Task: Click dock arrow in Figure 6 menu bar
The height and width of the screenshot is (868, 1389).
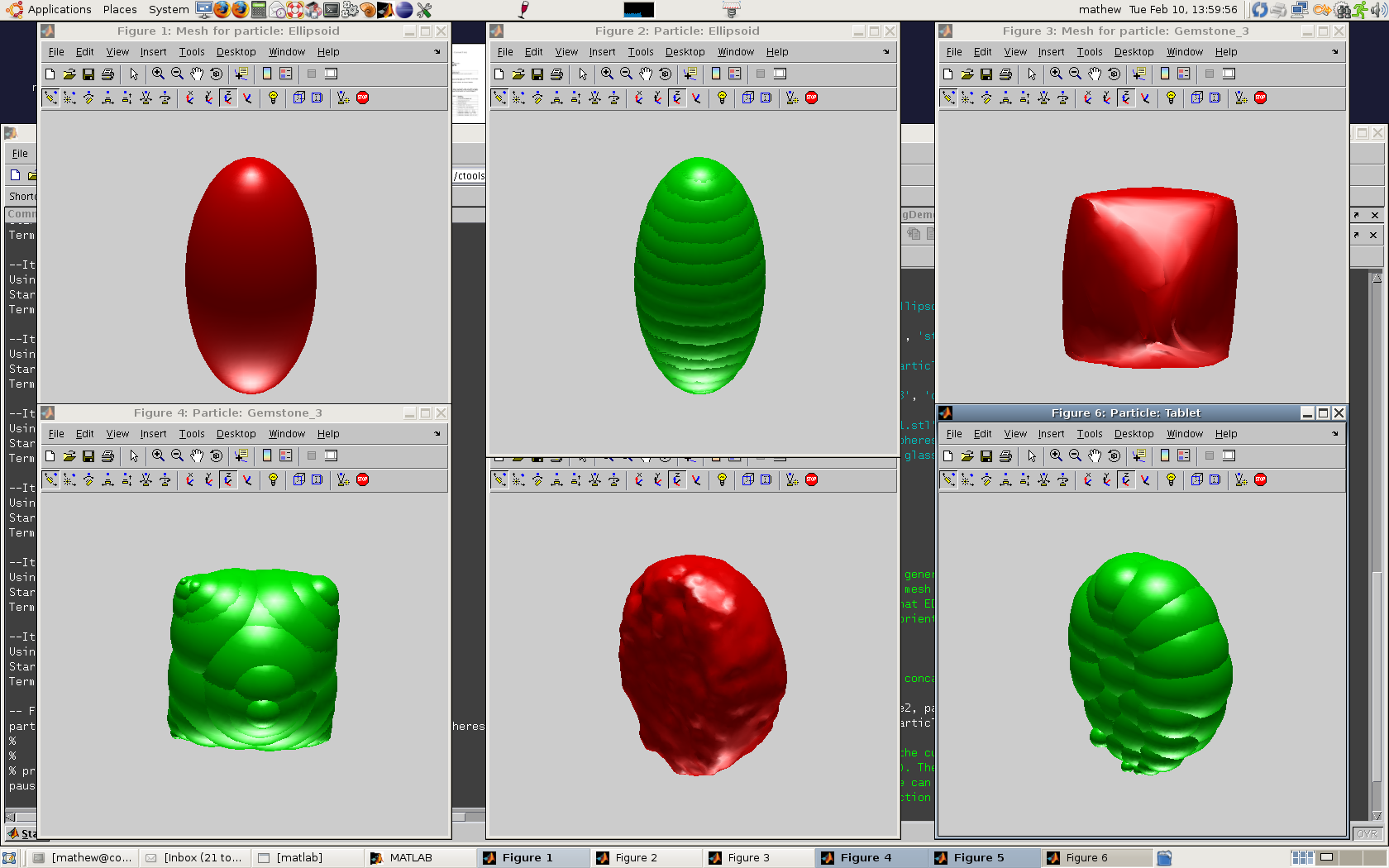Action: [x=1335, y=434]
